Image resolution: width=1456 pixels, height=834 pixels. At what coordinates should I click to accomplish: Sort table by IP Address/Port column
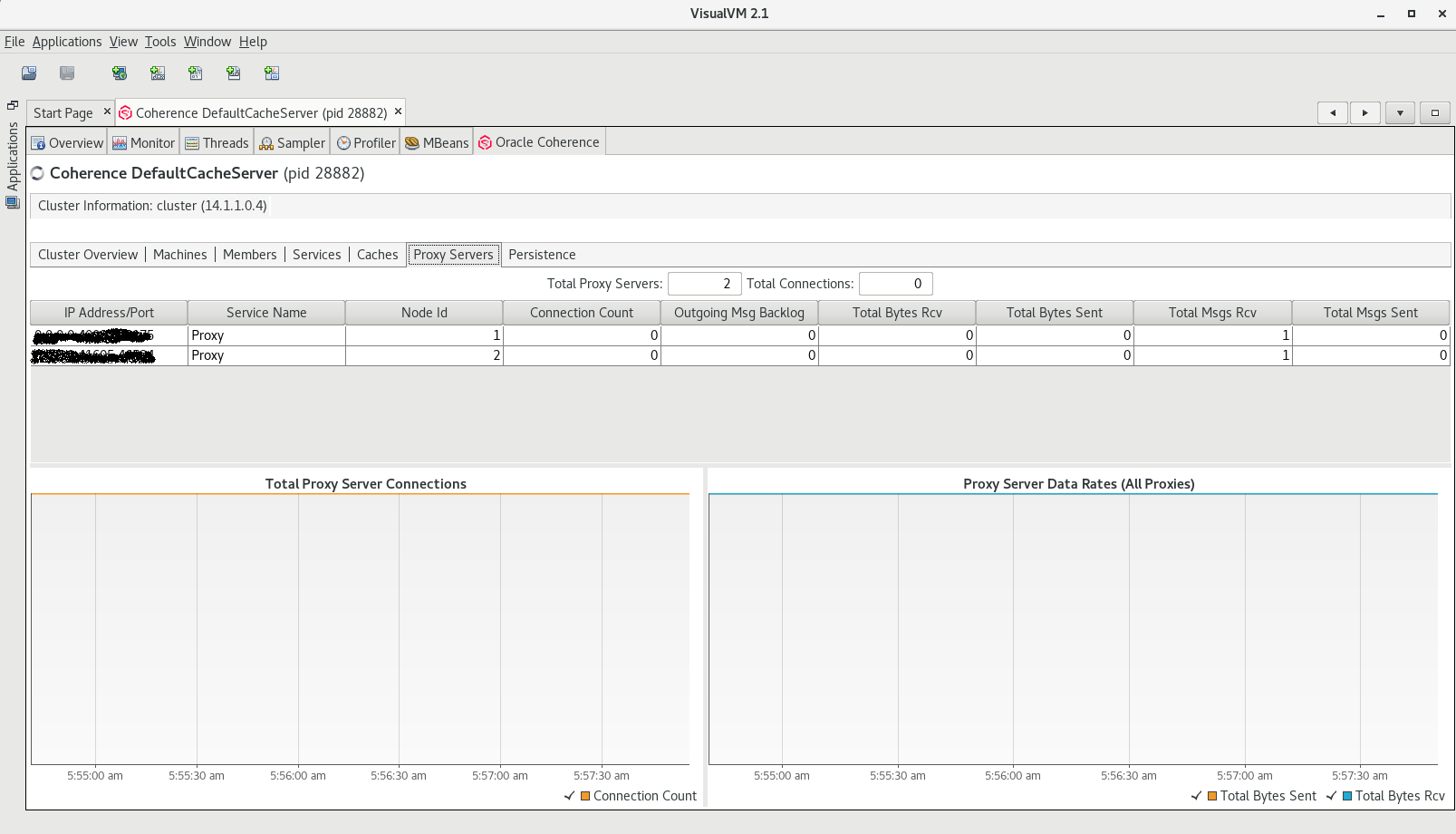[109, 313]
